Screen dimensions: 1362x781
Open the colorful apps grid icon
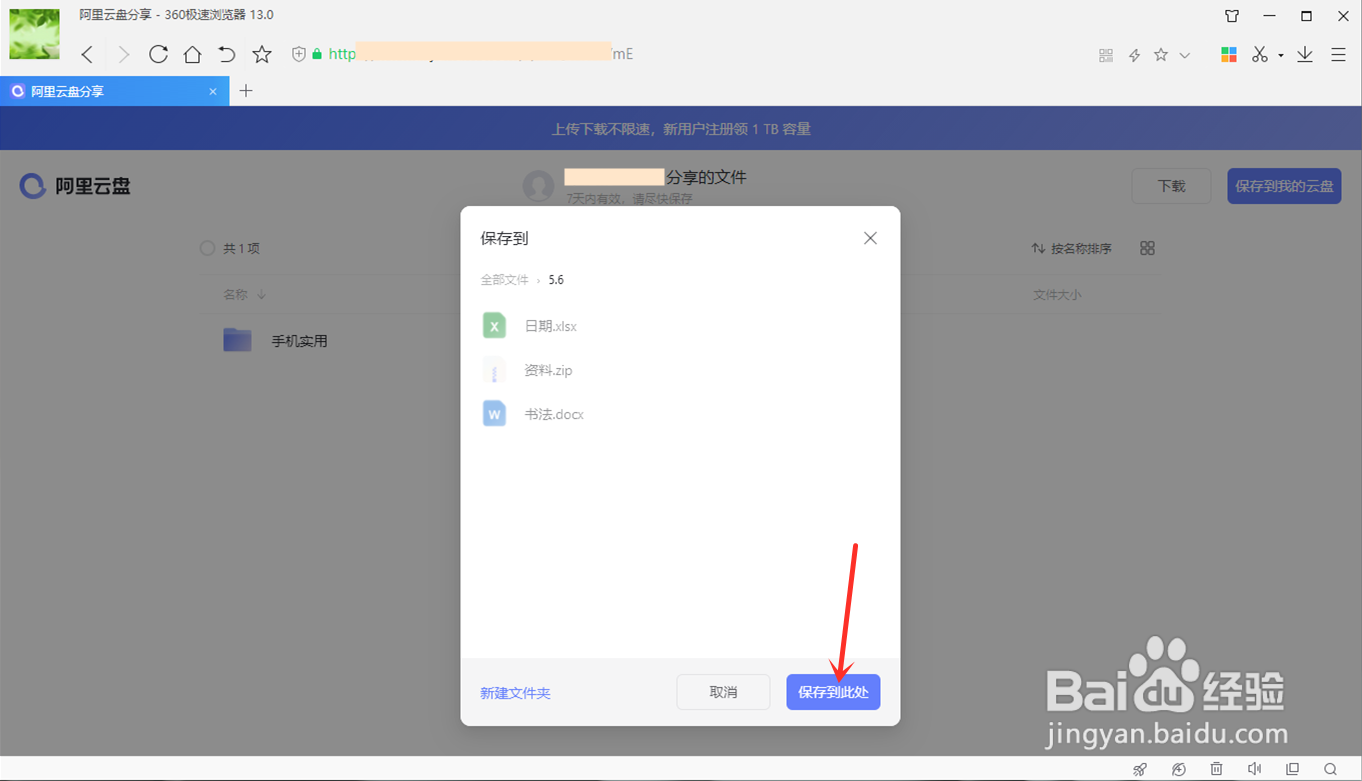(x=1229, y=54)
